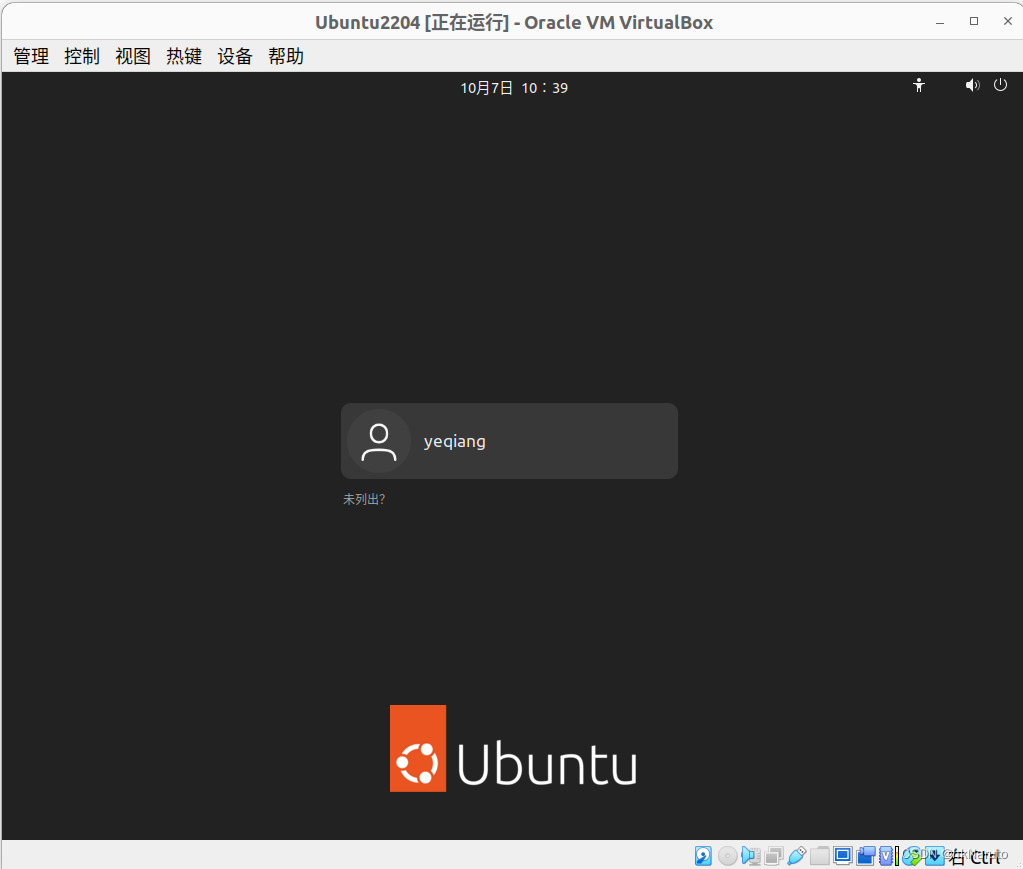Click the display monitor indicator in status bar
This screenshot has width=1023, height=869.
pyautogui.click(x=844, y=855)
